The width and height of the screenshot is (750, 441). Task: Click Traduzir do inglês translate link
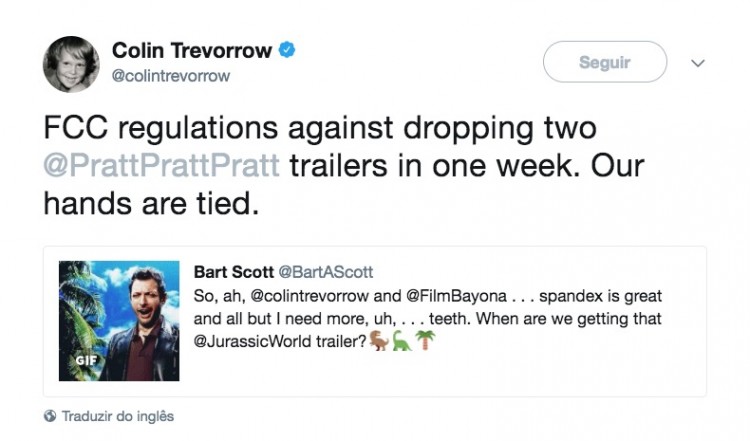(x=118, y=416)
